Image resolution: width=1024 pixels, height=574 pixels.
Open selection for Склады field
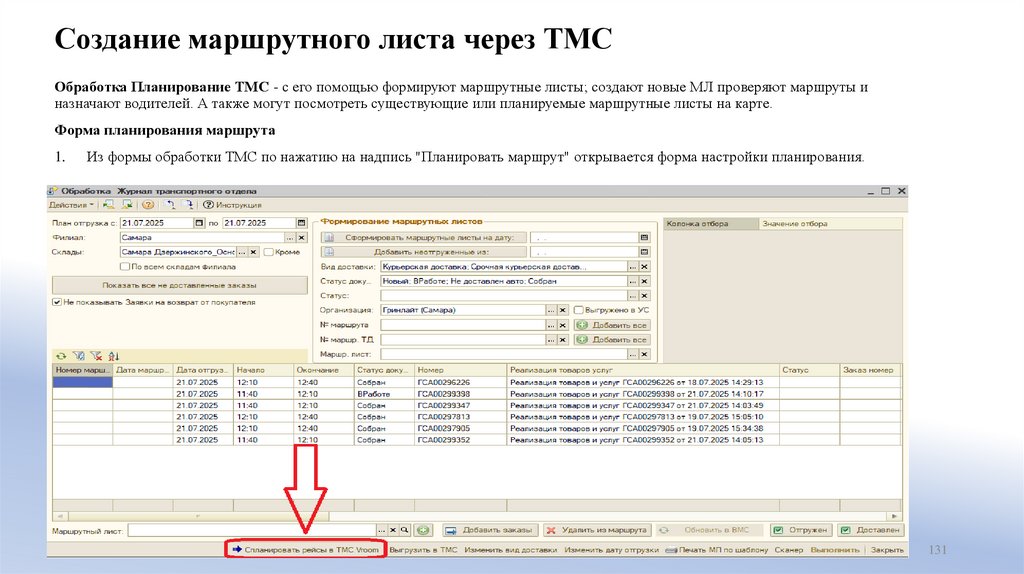pyautogui.click(x=242, y=252)
